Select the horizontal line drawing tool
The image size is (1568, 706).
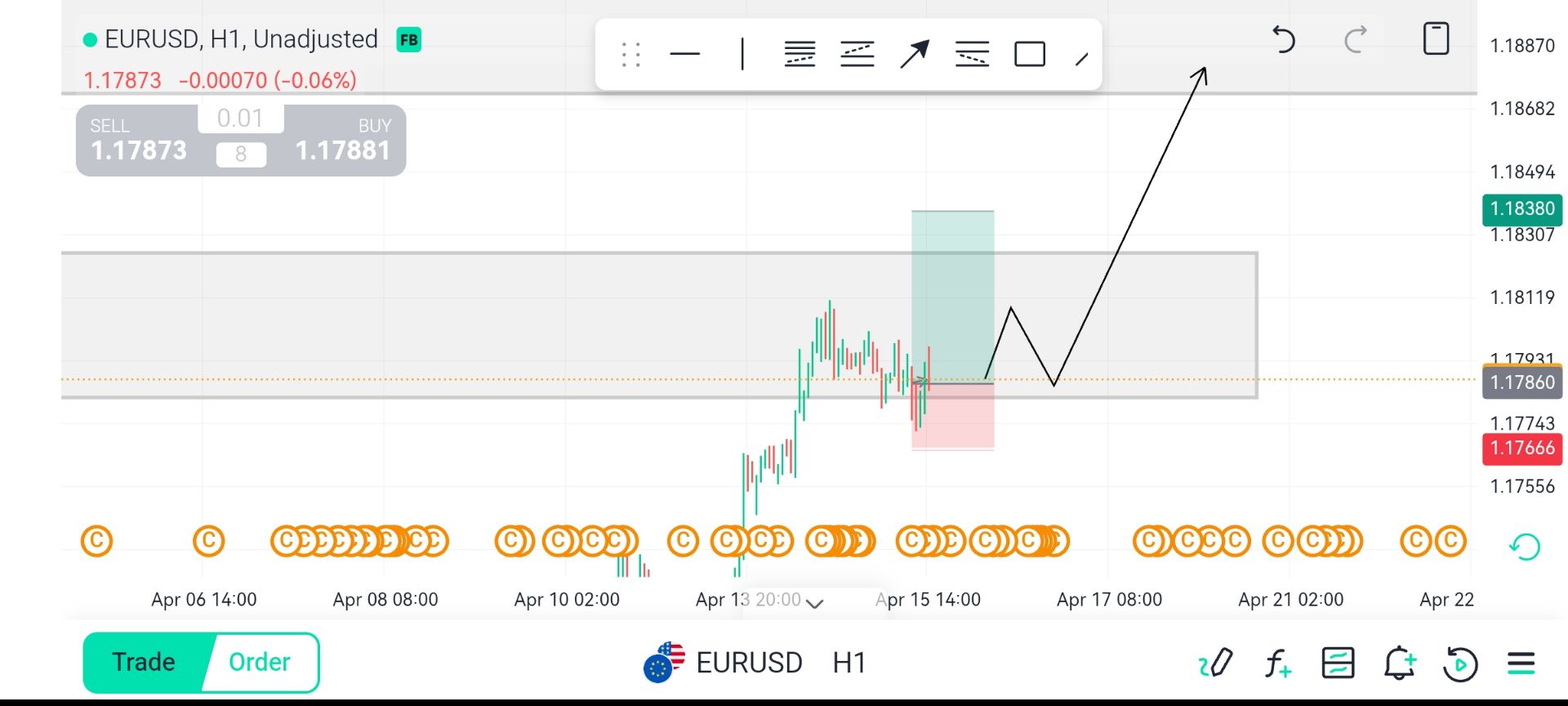[x=684, y=55]
